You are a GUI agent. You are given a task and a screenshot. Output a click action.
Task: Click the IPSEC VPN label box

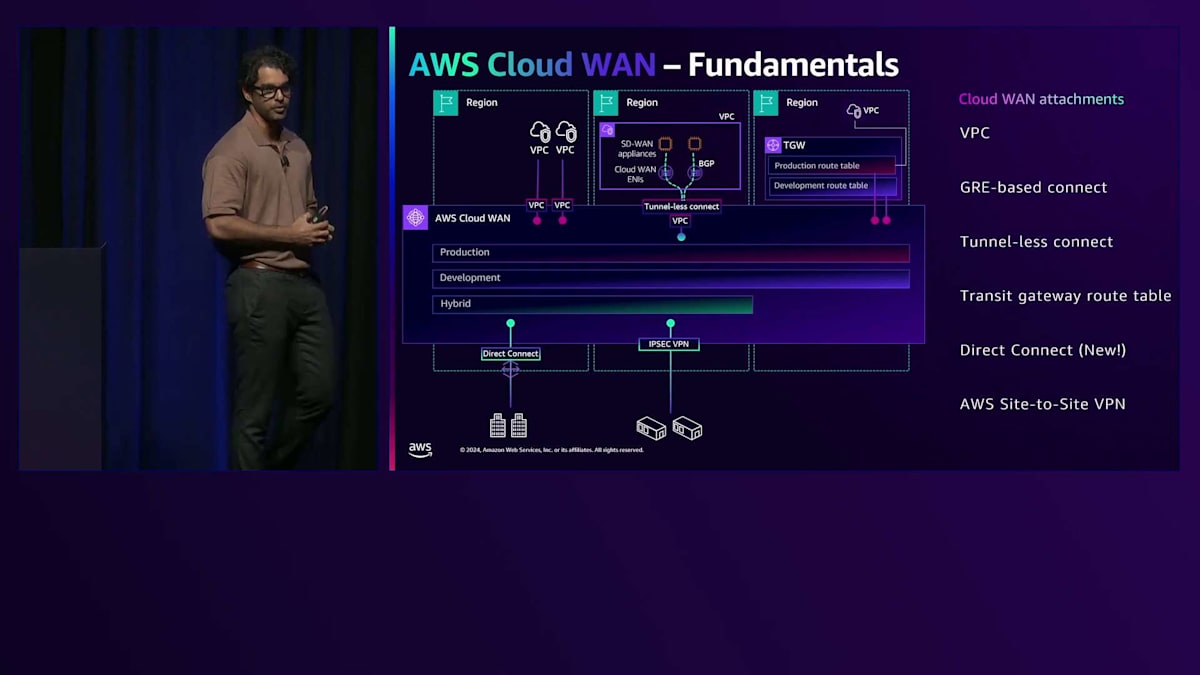[670, 344]
